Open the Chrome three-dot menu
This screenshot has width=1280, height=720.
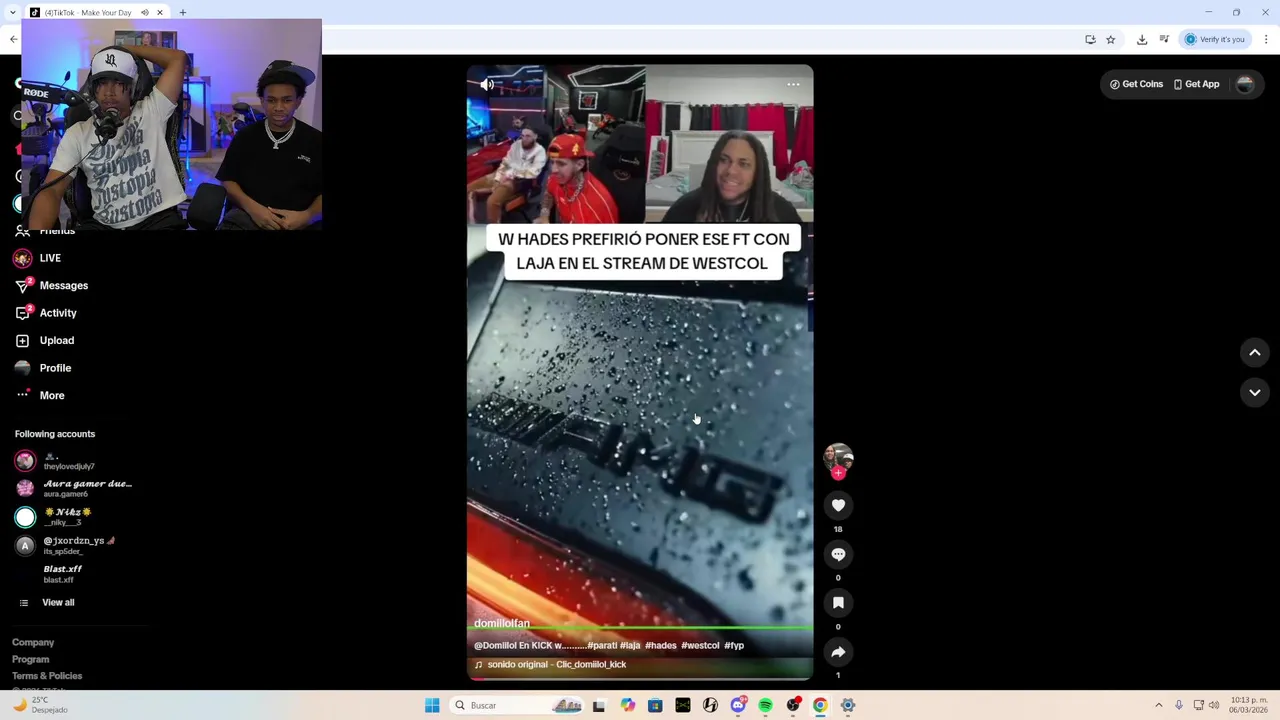(1266, 40)
